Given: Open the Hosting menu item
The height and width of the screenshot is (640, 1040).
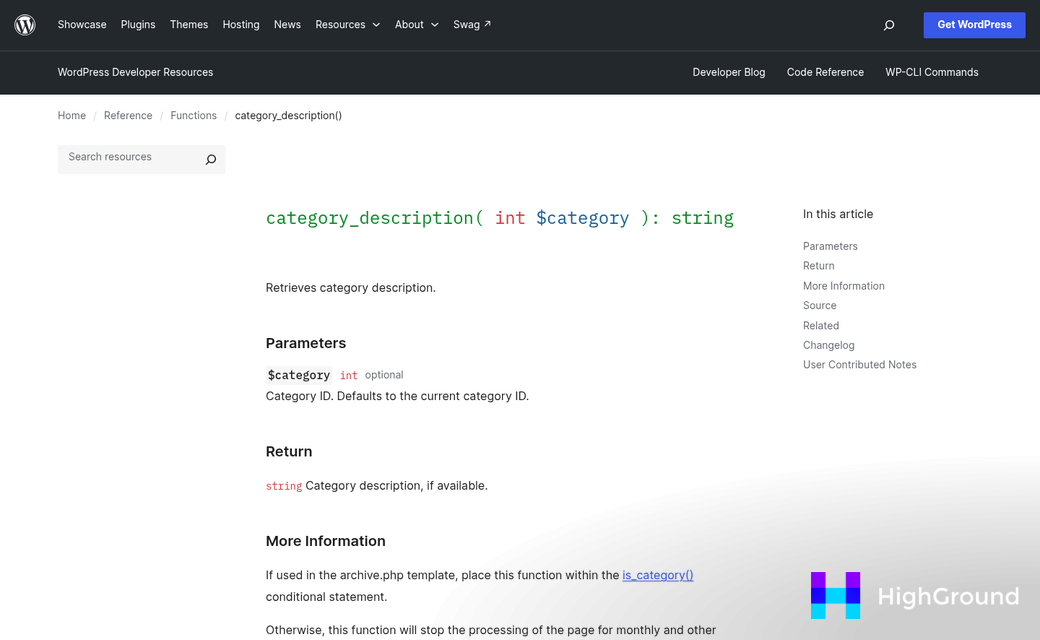Looking at the screenshot, I should click(241, 25).
